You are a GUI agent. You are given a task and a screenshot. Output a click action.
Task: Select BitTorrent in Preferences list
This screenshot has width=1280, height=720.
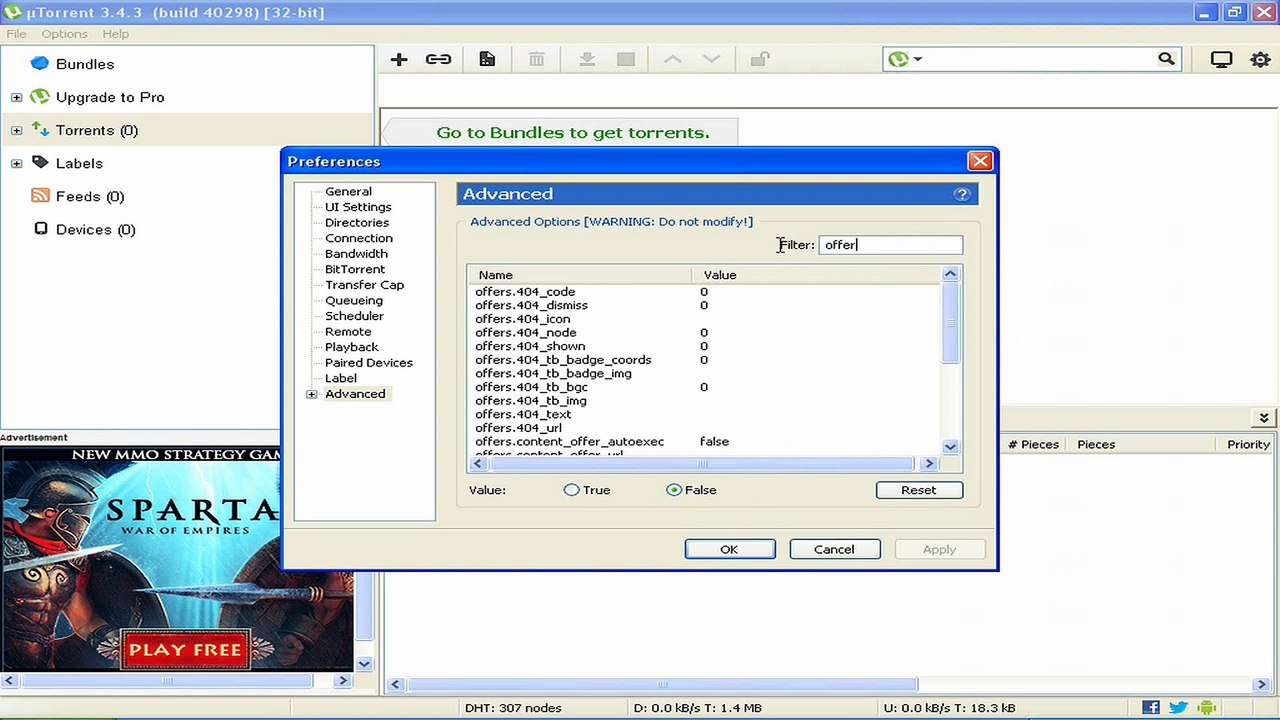[x=355, y=269]
